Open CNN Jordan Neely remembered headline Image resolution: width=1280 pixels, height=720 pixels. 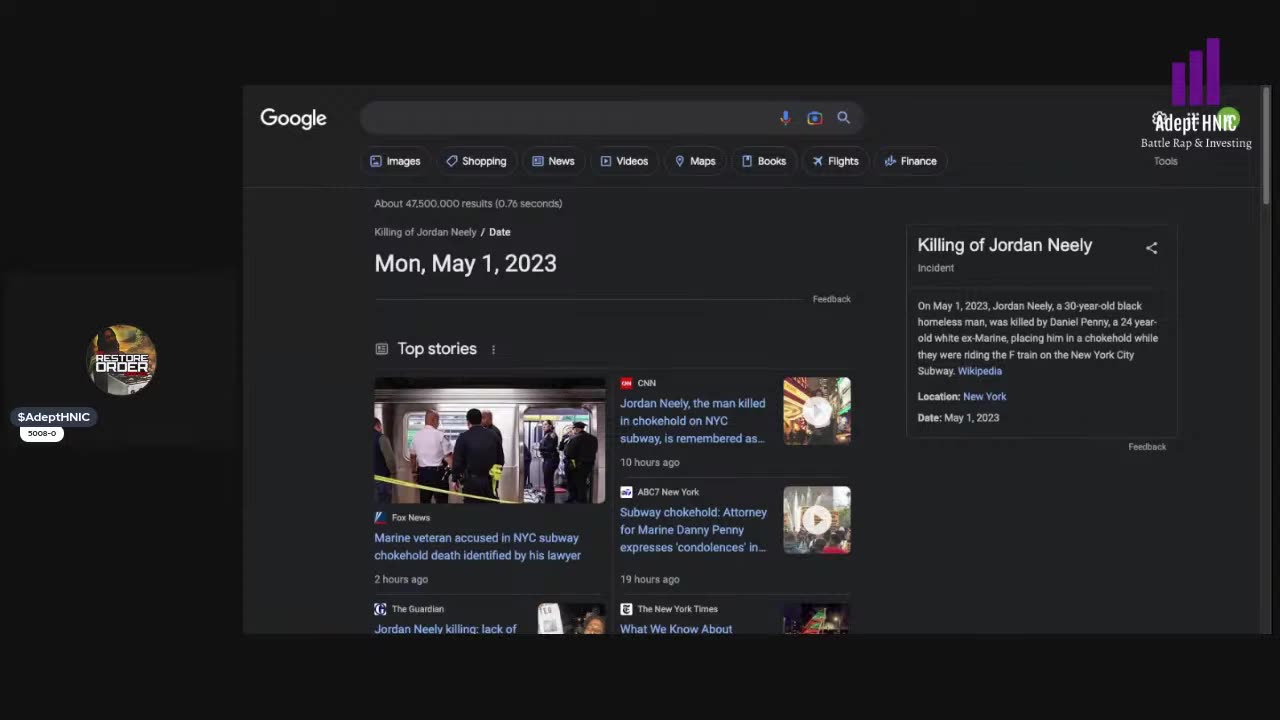692,421
